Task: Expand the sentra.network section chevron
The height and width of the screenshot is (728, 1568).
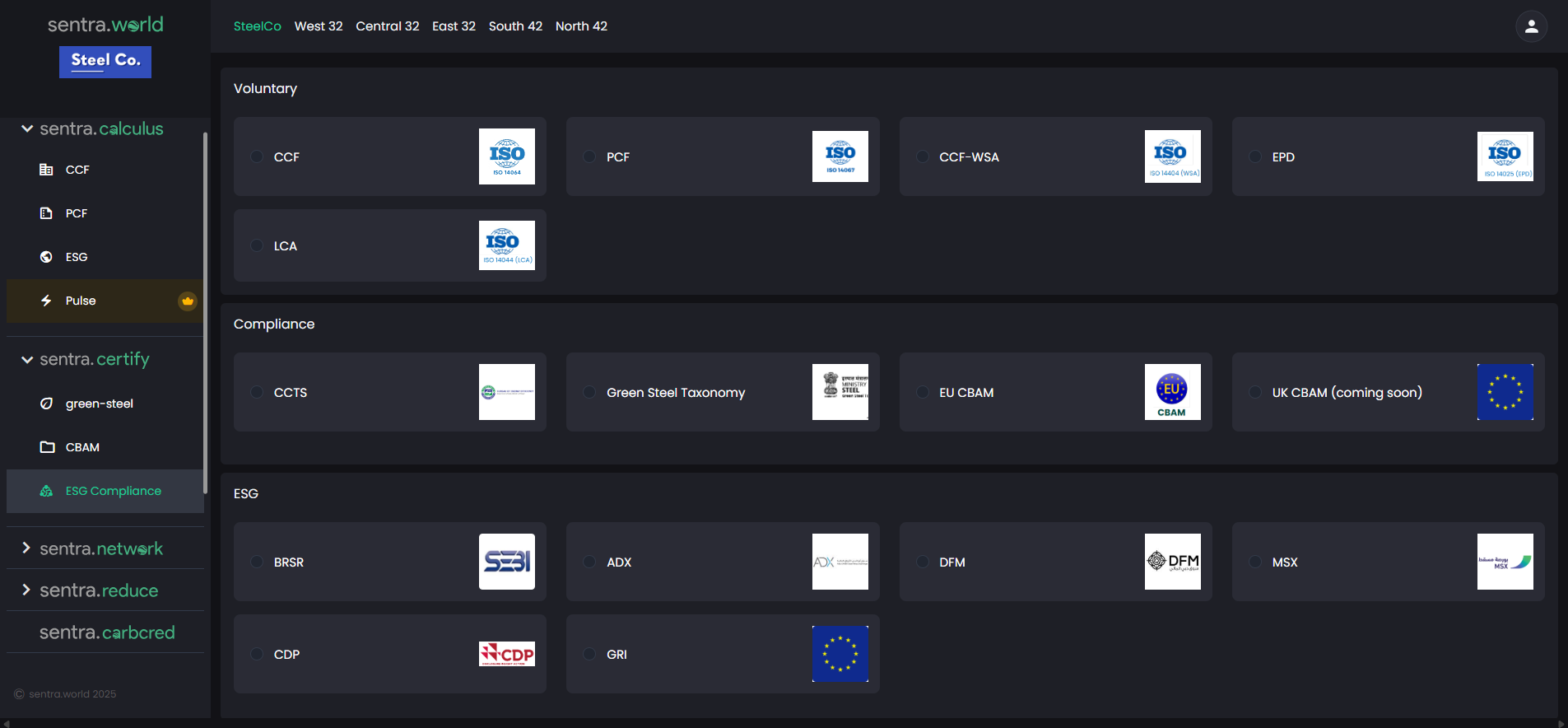Action: tap(26, 548)
